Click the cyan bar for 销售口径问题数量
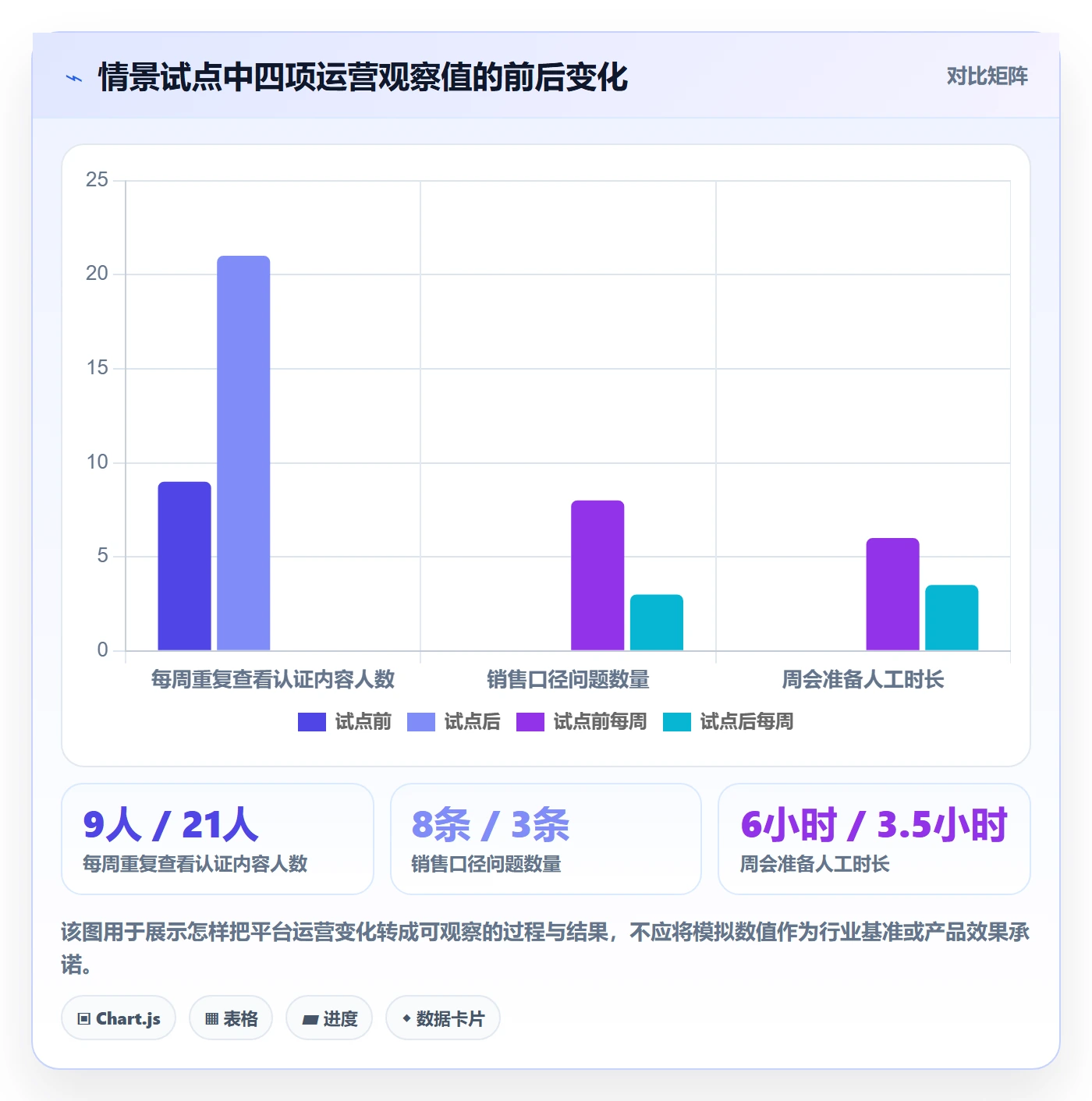 (x=657, y=622)
